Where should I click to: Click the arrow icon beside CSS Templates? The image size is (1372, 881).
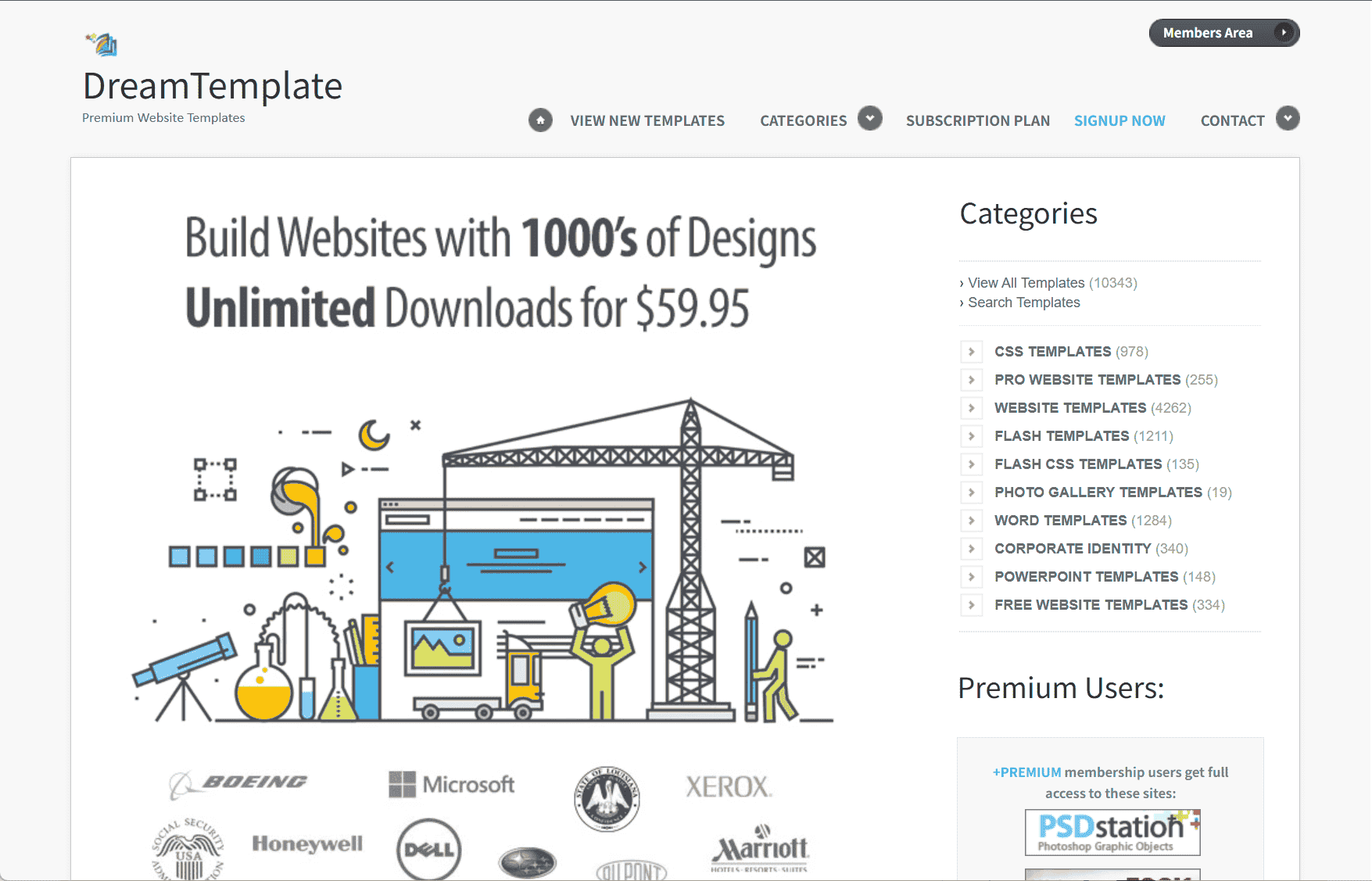click(x=971, y=352)
